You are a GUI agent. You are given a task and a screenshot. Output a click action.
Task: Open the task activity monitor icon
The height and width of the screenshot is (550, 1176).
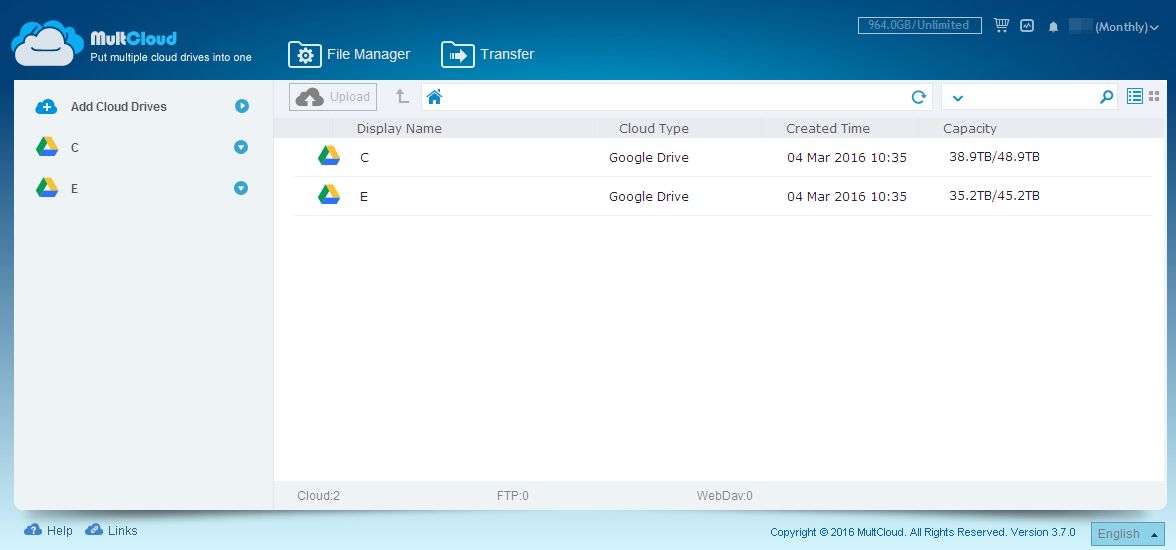click(1027, 26)
